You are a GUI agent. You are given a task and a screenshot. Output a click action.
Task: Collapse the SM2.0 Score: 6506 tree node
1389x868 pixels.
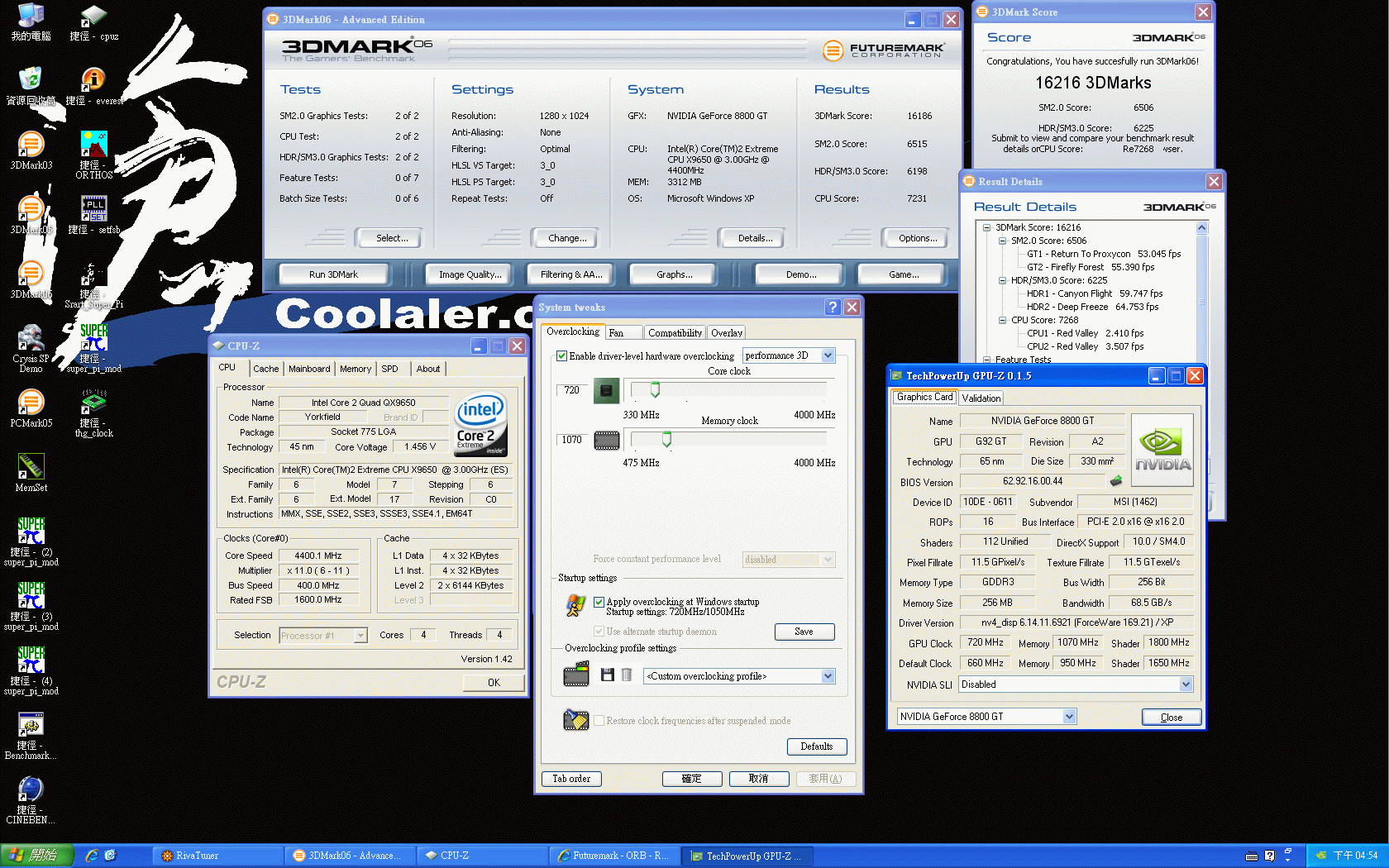pyautogui.click(x=1003, y=241)
